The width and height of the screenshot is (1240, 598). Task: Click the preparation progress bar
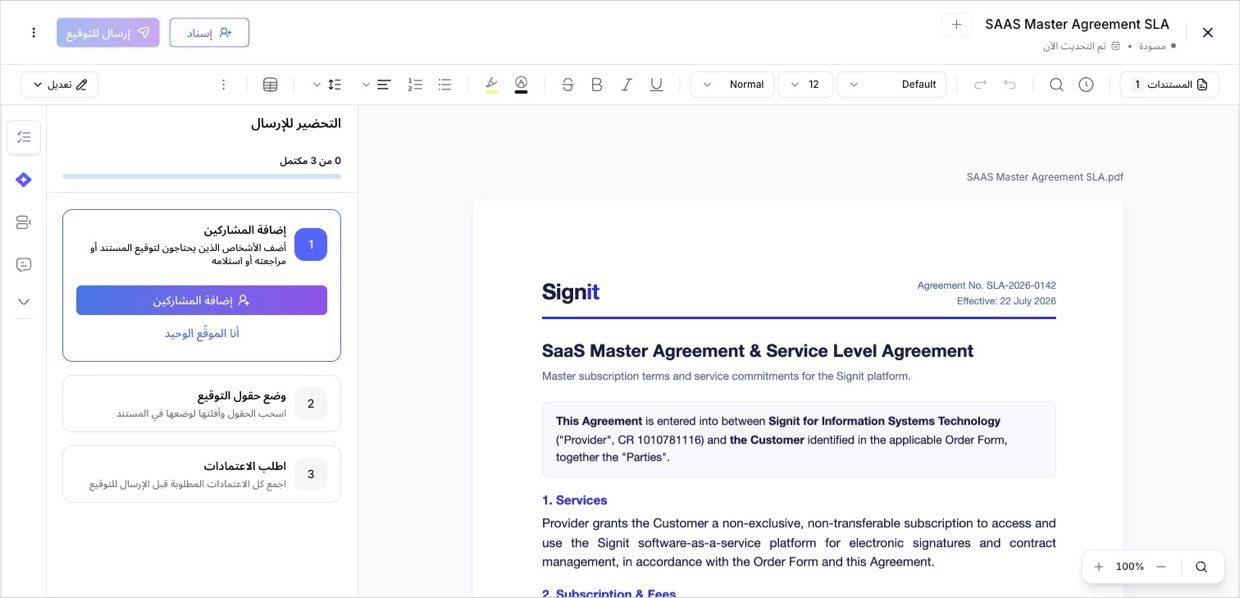pos(201,176)
